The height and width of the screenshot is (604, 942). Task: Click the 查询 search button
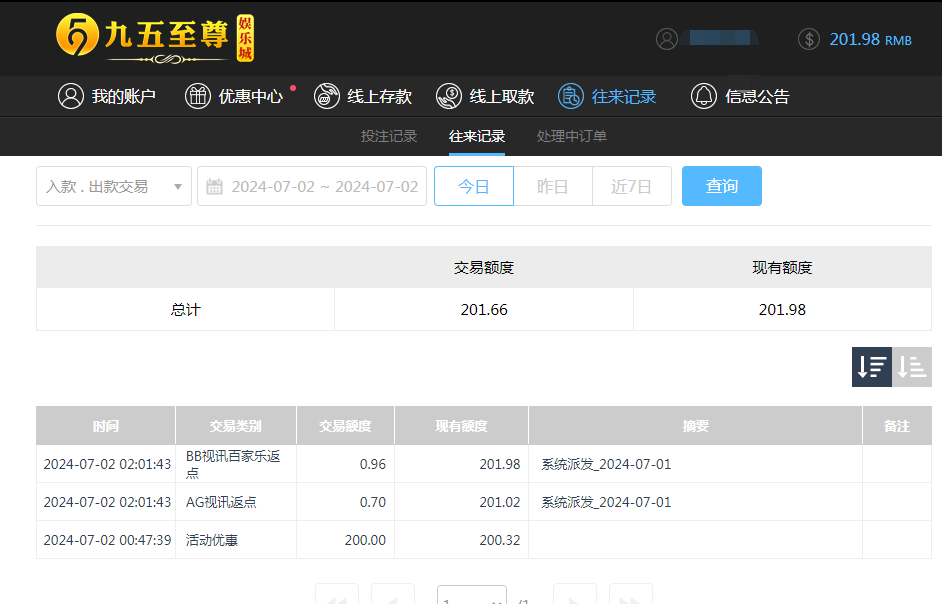tap(722, 186)
